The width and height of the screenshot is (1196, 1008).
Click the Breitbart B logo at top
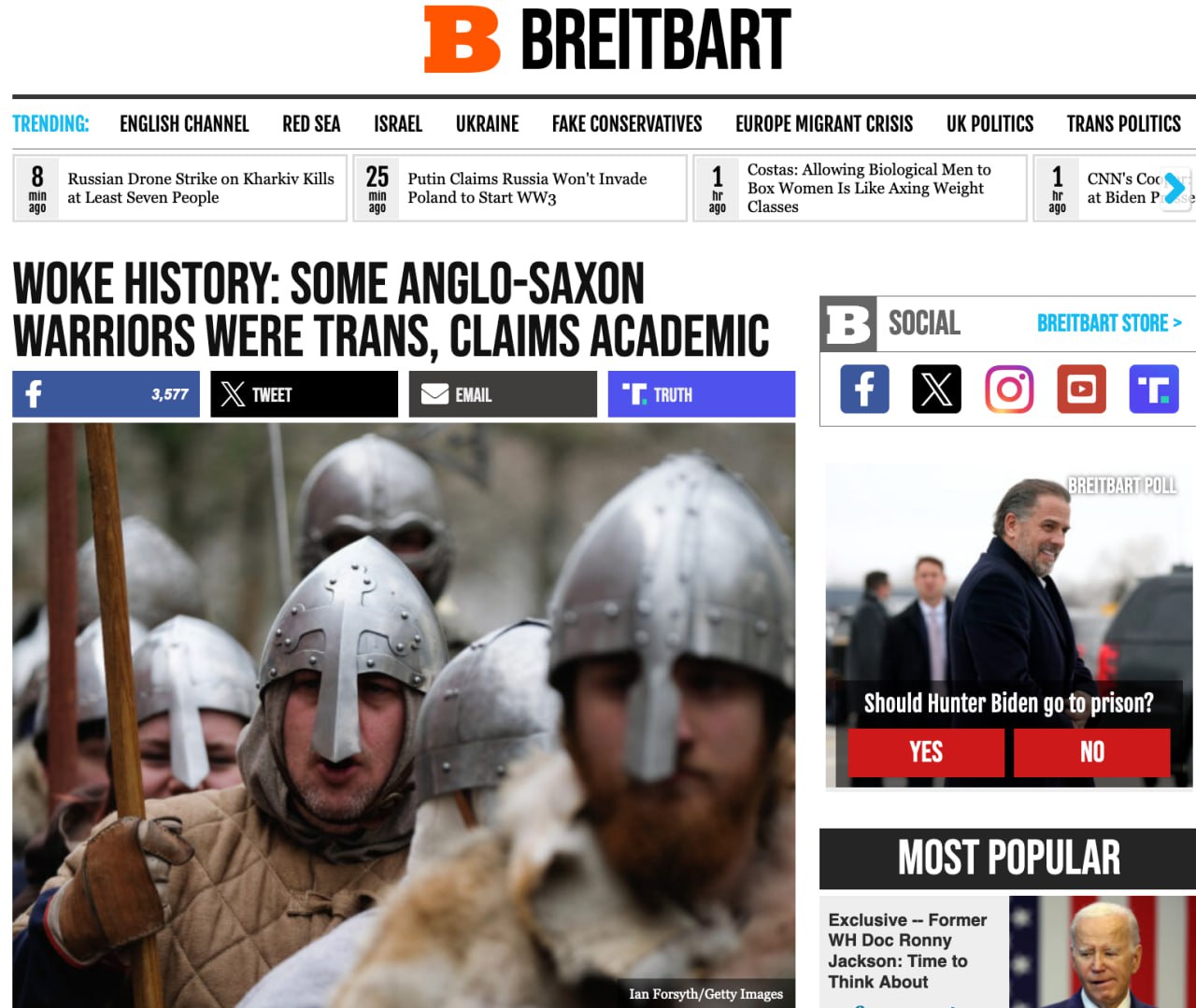coord(463,39)
